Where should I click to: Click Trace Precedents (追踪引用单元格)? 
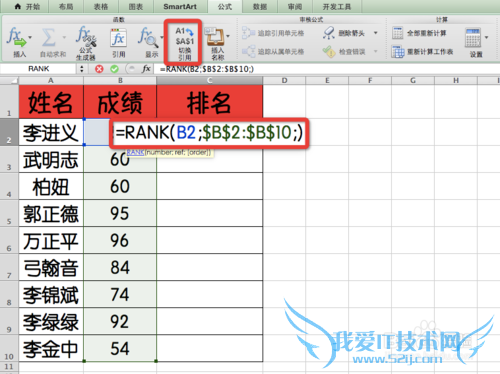point(273,33)
